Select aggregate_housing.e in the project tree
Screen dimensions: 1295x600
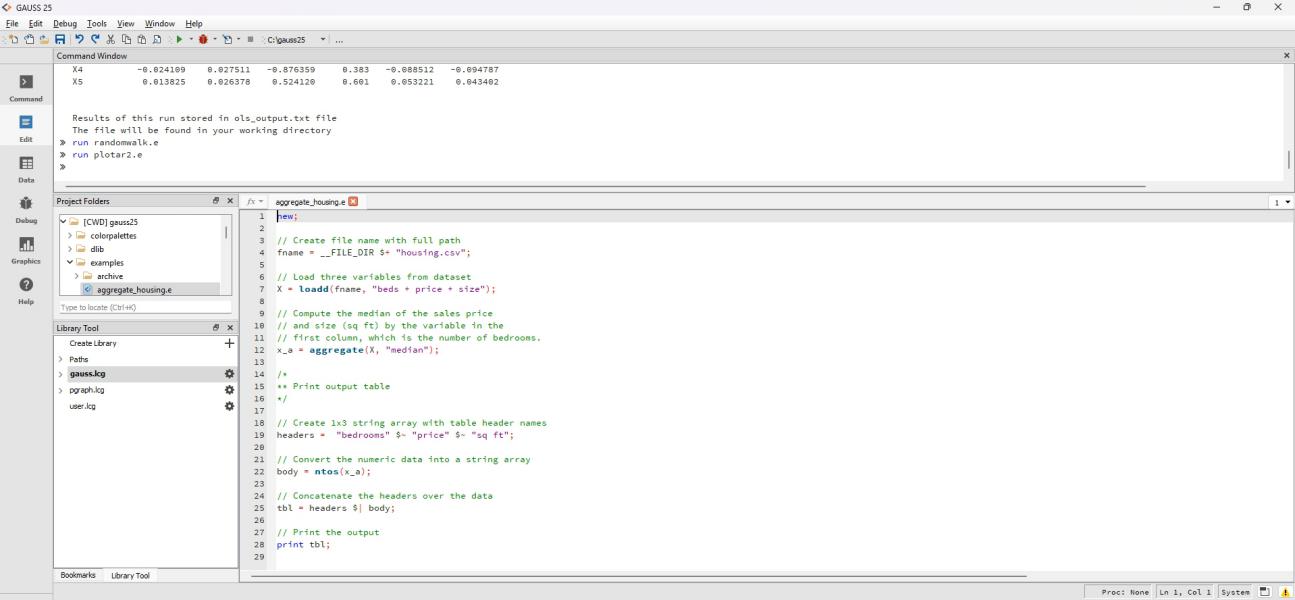(x=133, y=290)
